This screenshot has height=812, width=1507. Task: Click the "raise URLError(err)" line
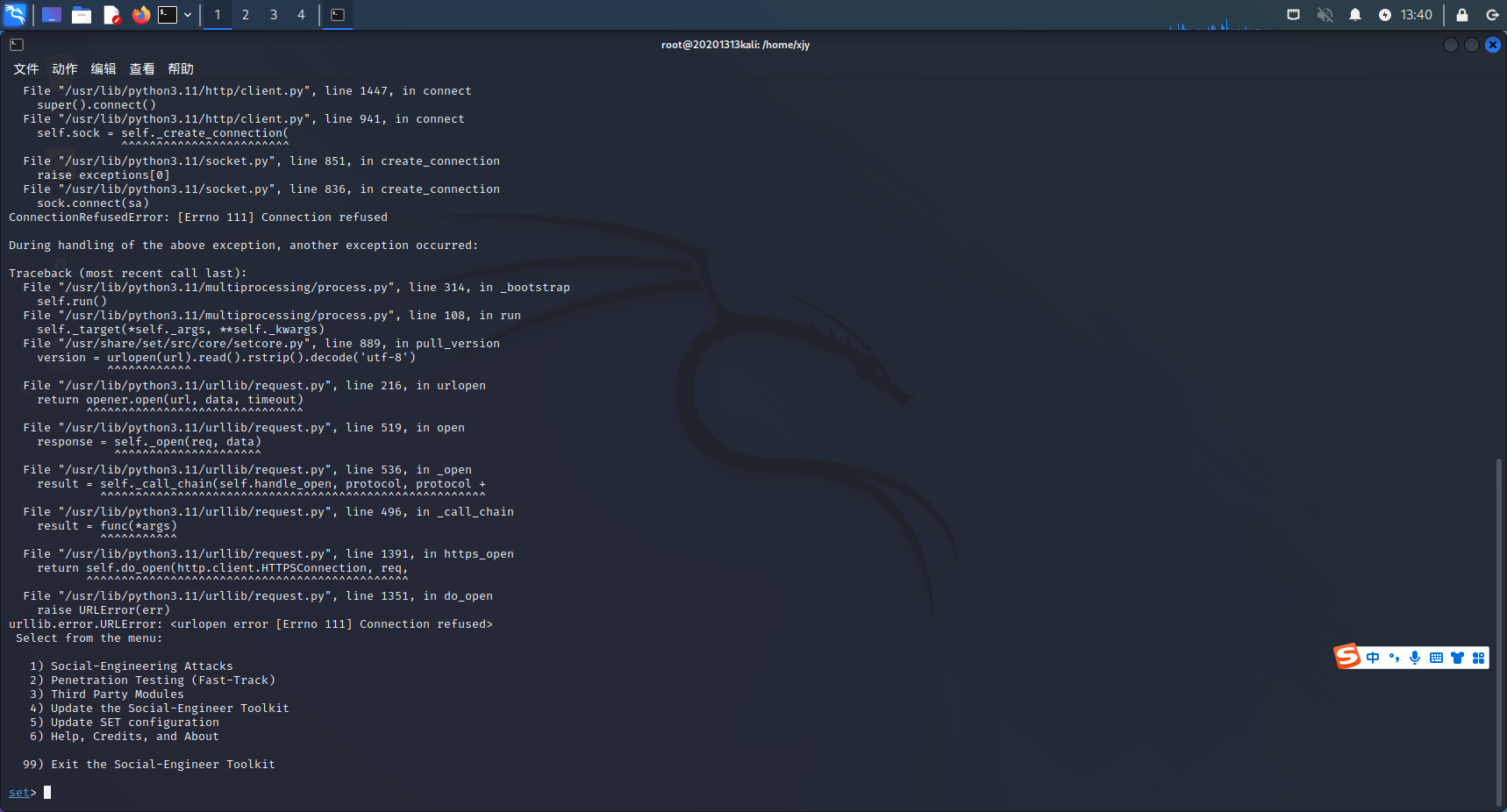coord(104,610)
